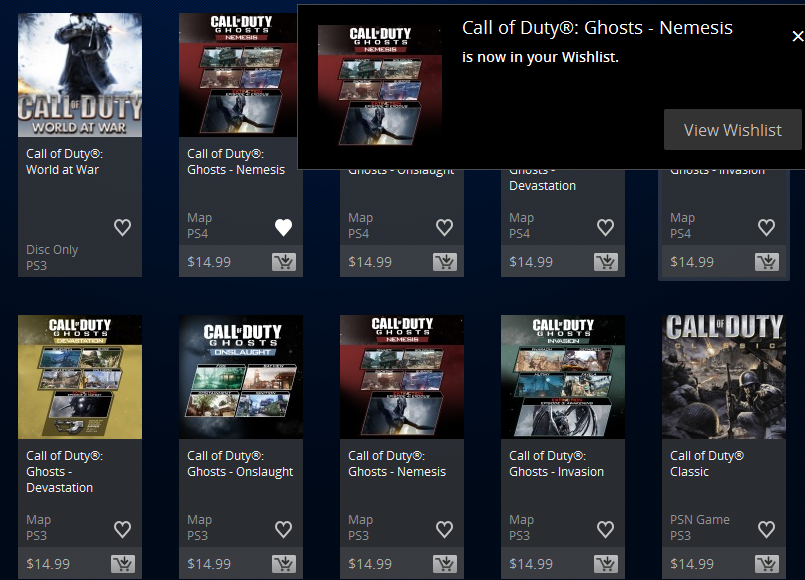The height and width of the screenshot is (580, 805).
Task: Add Ghosts Devastation PS4 map to cart
Action: (x=606, y=262)
